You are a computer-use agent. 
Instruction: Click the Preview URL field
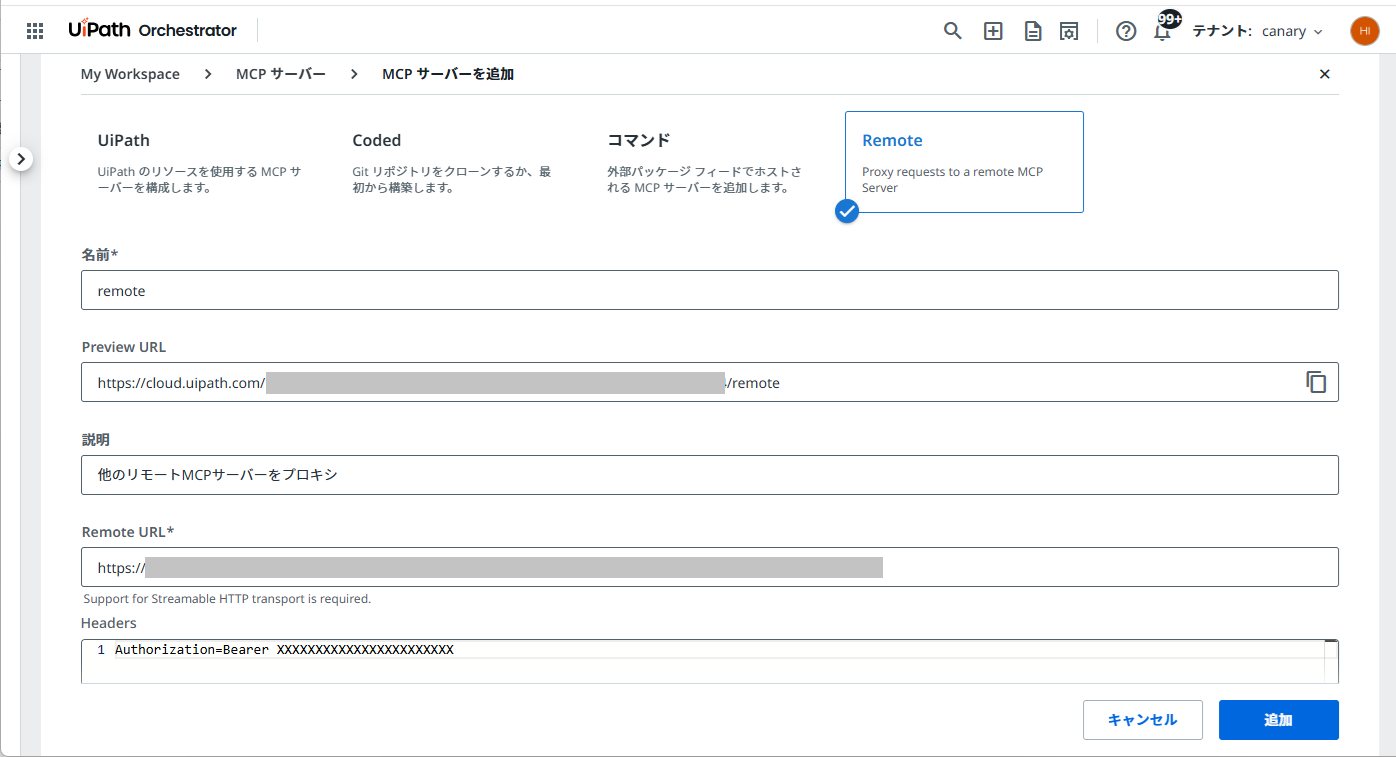[x=709, y=382]
